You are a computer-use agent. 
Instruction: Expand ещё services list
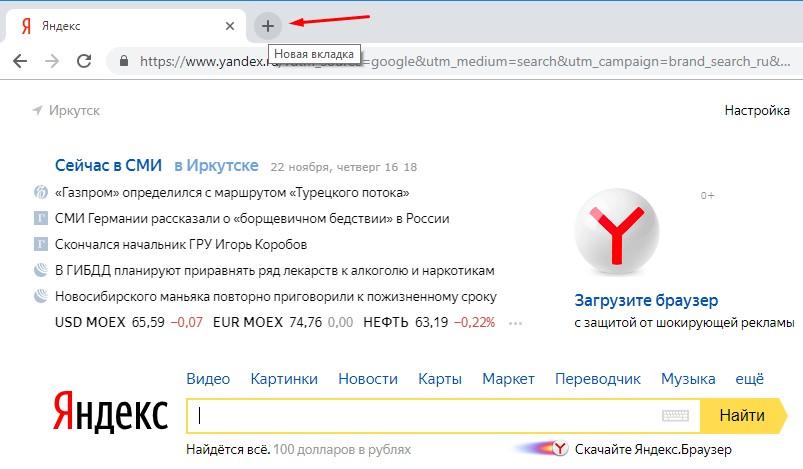coord(749,379)
